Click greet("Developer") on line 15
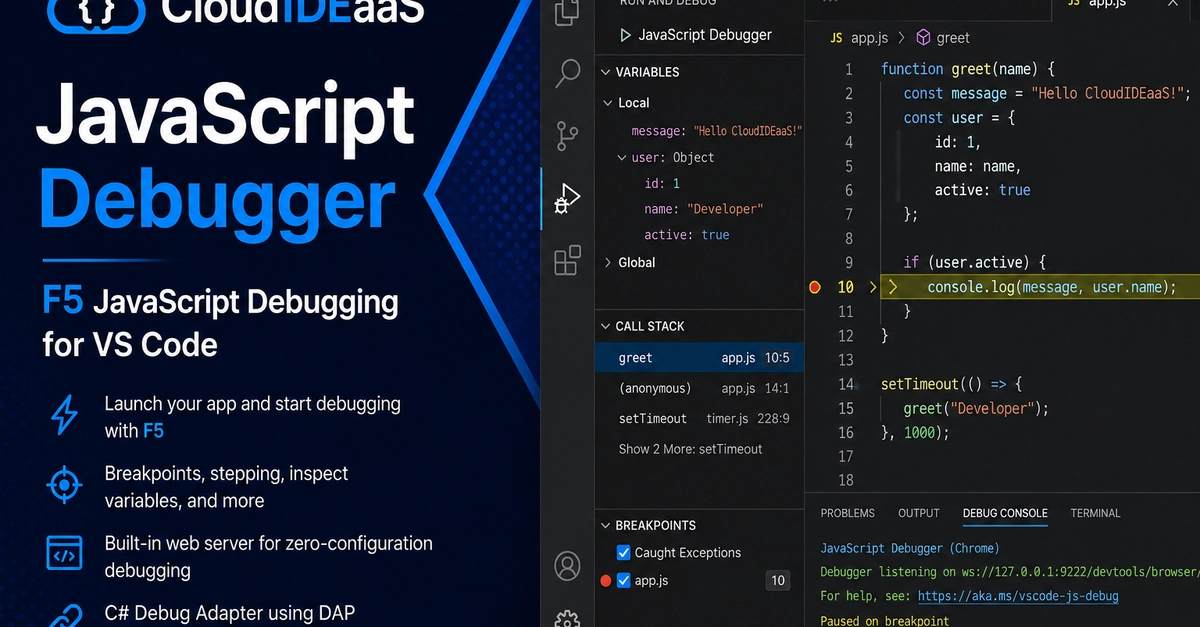This screenshot has width=1200, height=627. [x=977, y=408]
